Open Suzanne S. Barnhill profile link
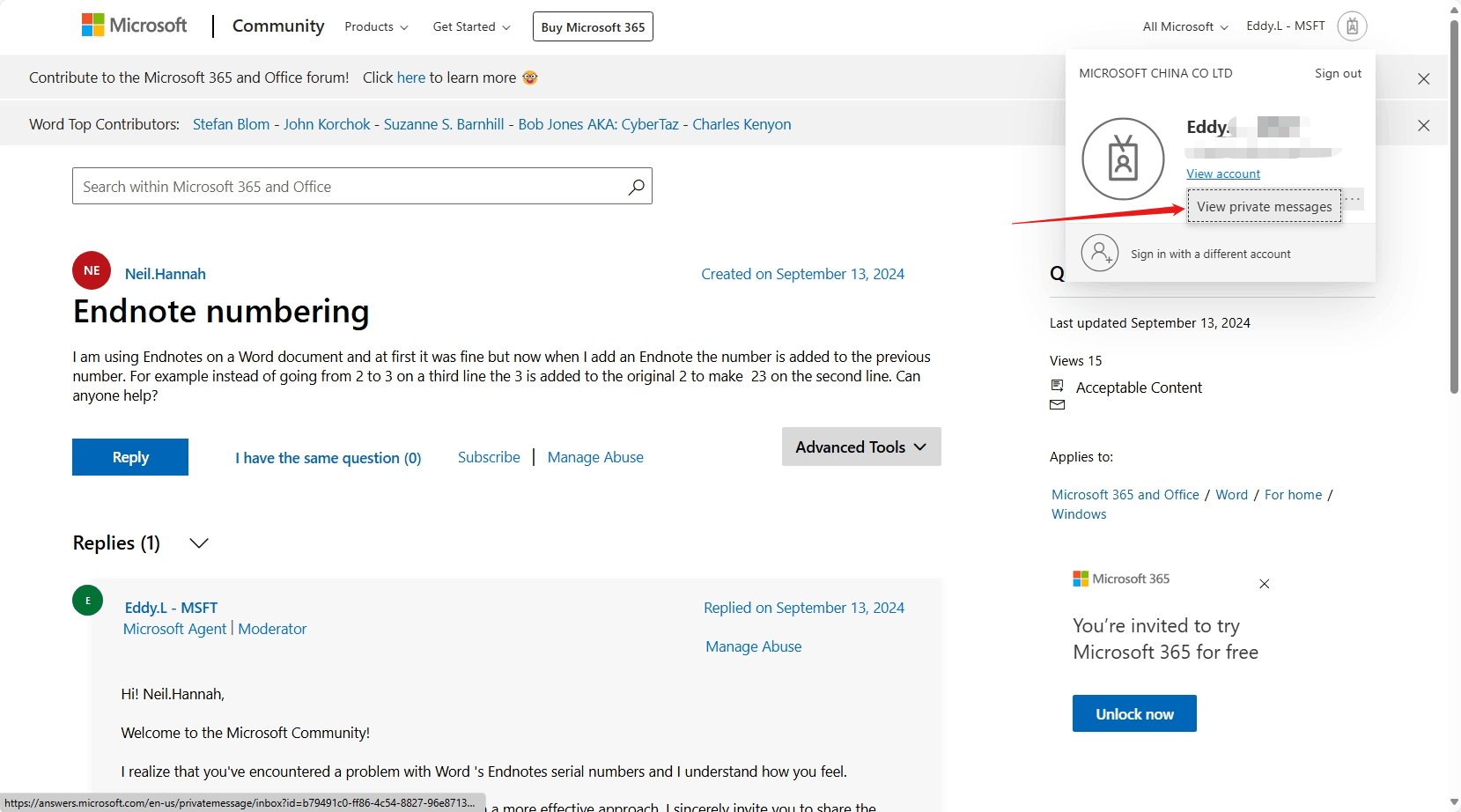1461x812 pixels. click(444, 124)
